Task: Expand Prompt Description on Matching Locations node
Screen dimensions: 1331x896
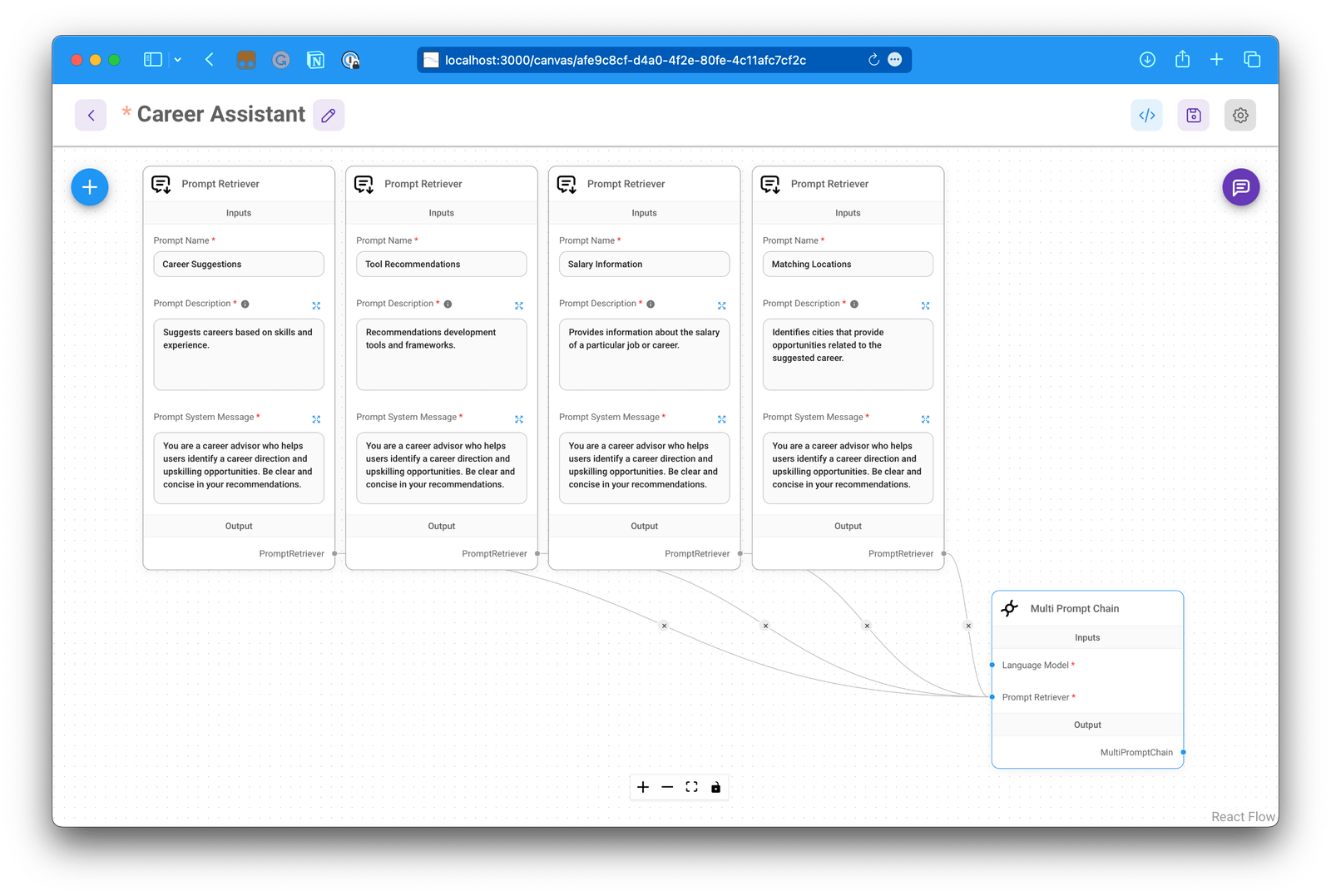Action: (x=926, y=305)
